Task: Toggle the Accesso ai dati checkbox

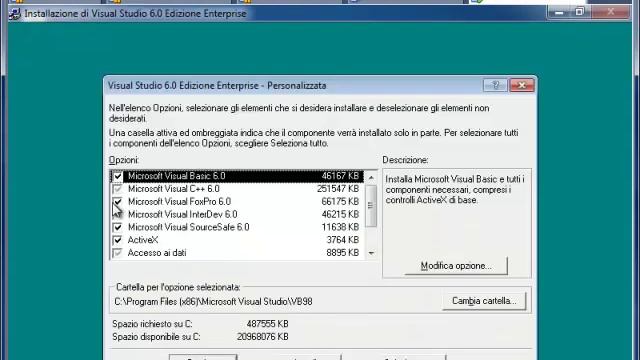Action: pos(118,253)
